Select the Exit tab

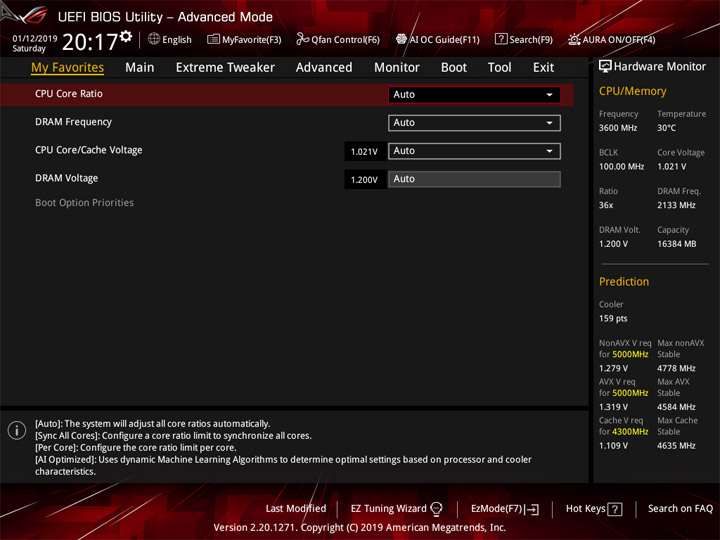tap(543, 68)
